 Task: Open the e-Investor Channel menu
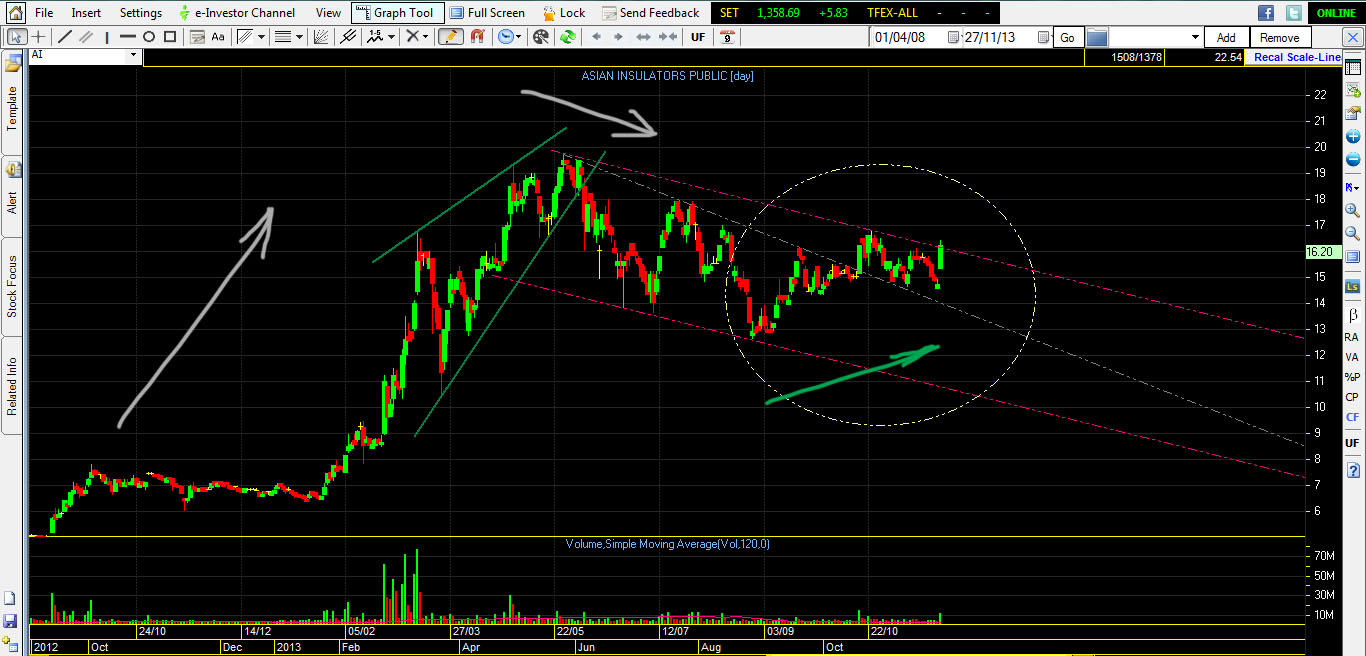coord(237,13)
